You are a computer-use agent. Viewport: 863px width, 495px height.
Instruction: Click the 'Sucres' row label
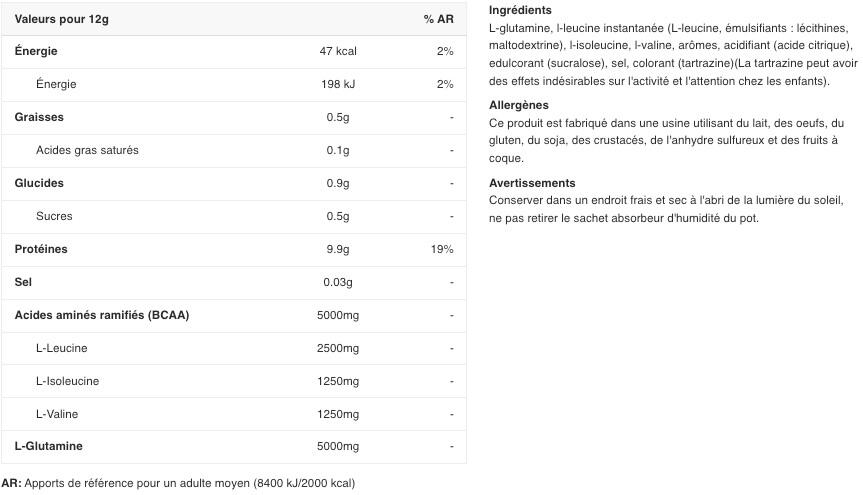[54, 216]
